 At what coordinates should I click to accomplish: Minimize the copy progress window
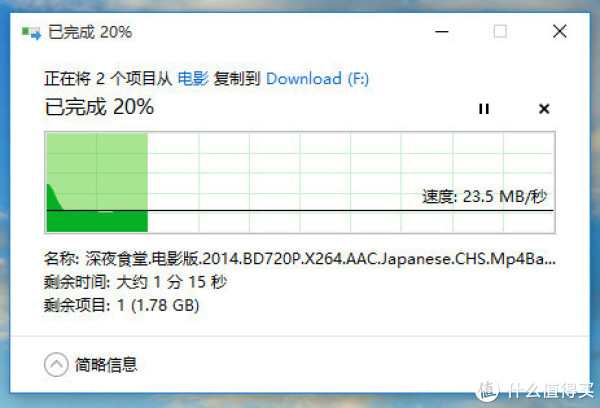(442, 32)
